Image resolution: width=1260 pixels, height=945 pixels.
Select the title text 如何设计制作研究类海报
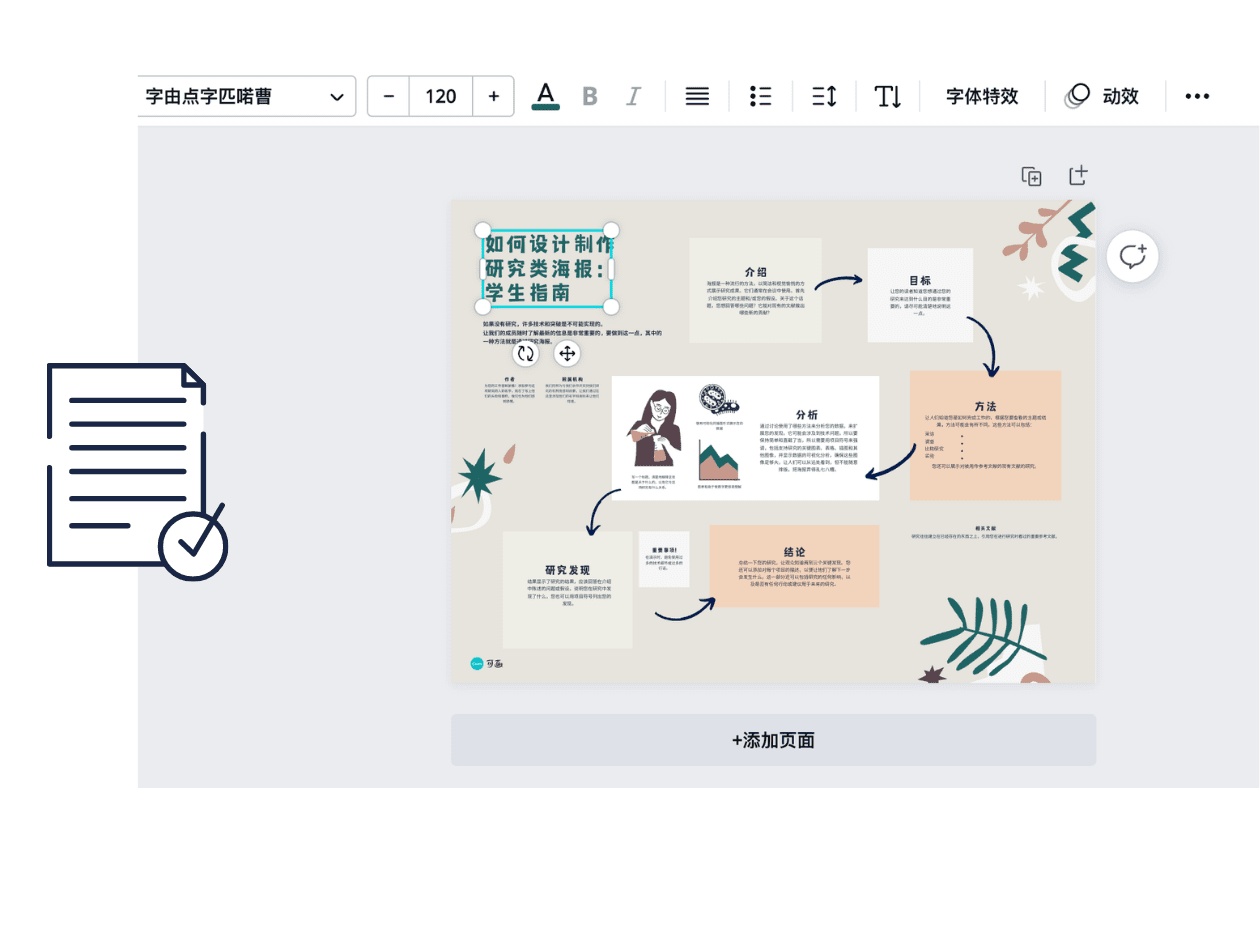point(547,269)
